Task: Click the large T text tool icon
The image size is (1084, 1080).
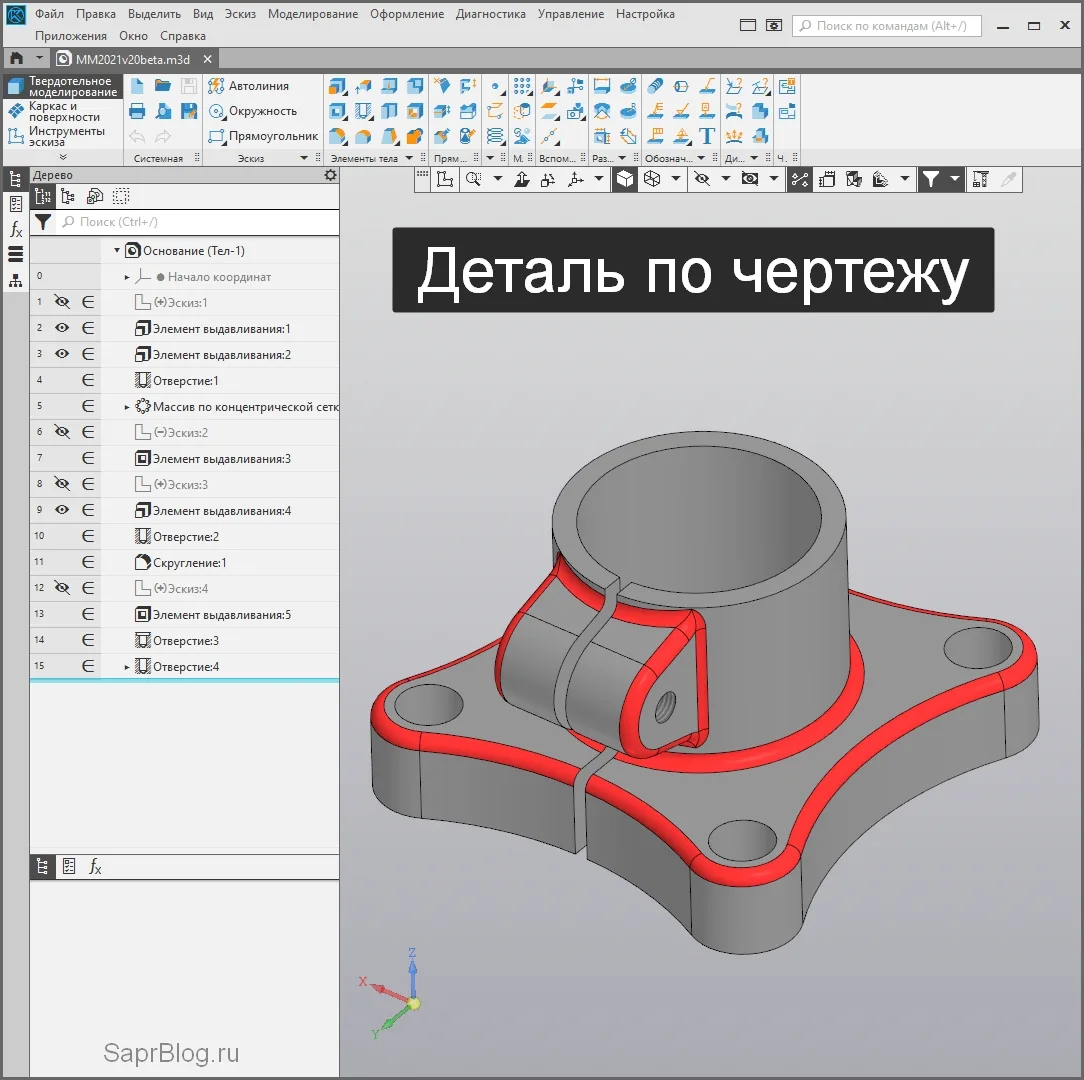Action: pyautogui.click(x=707, y=136)
